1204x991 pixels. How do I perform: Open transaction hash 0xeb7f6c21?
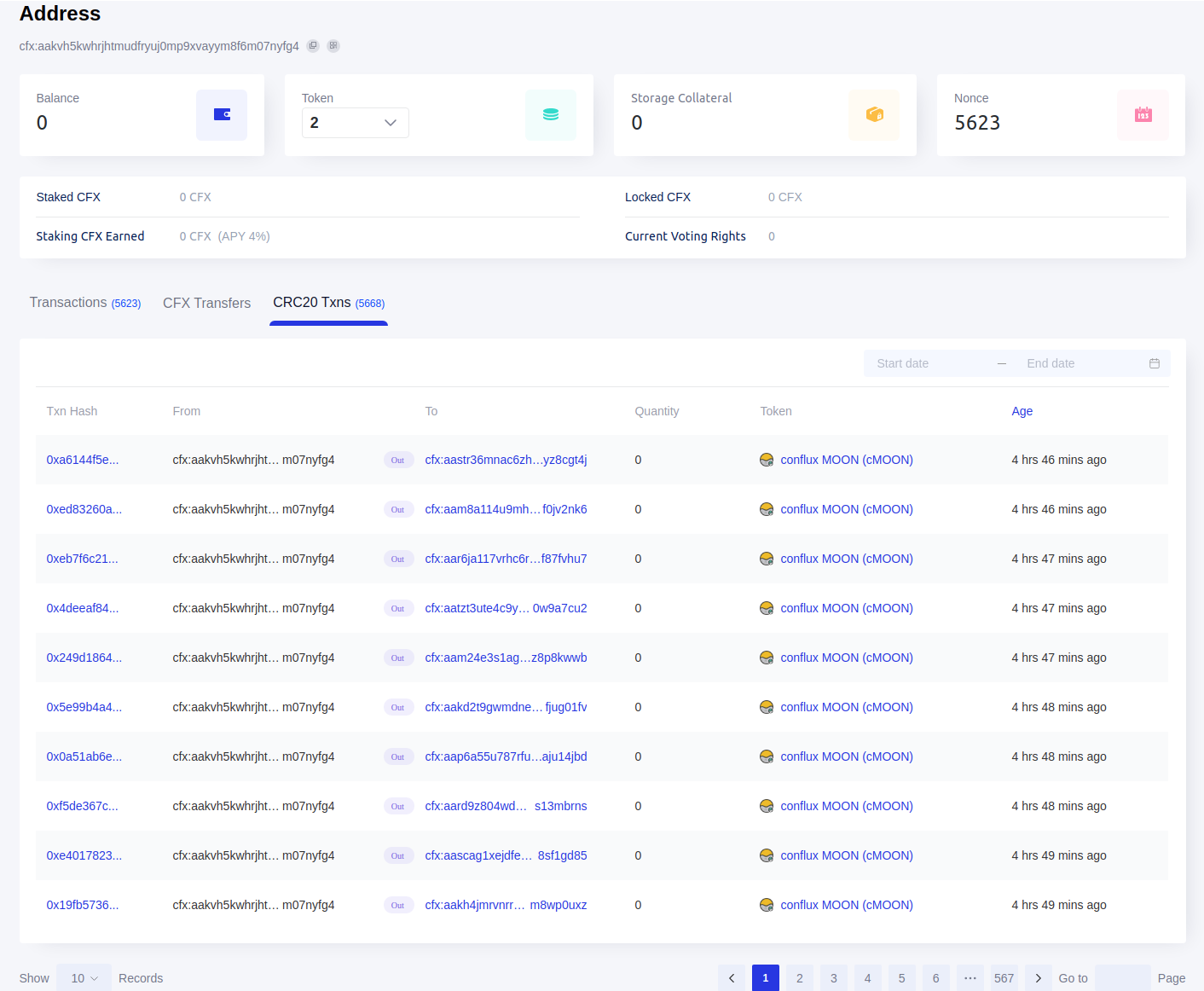pos(83,559)
